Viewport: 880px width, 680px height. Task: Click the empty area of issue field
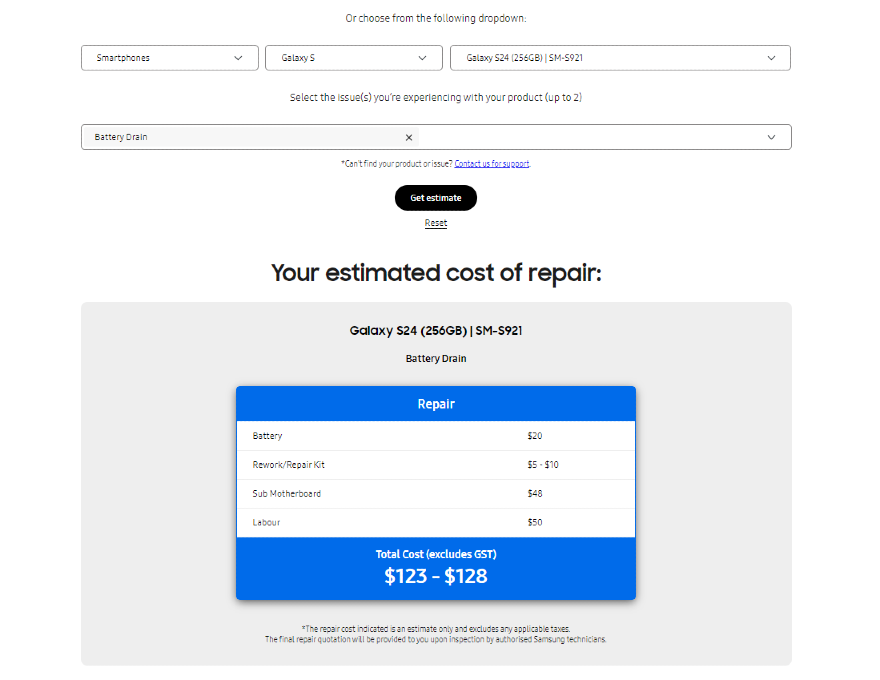pos(590,137)
